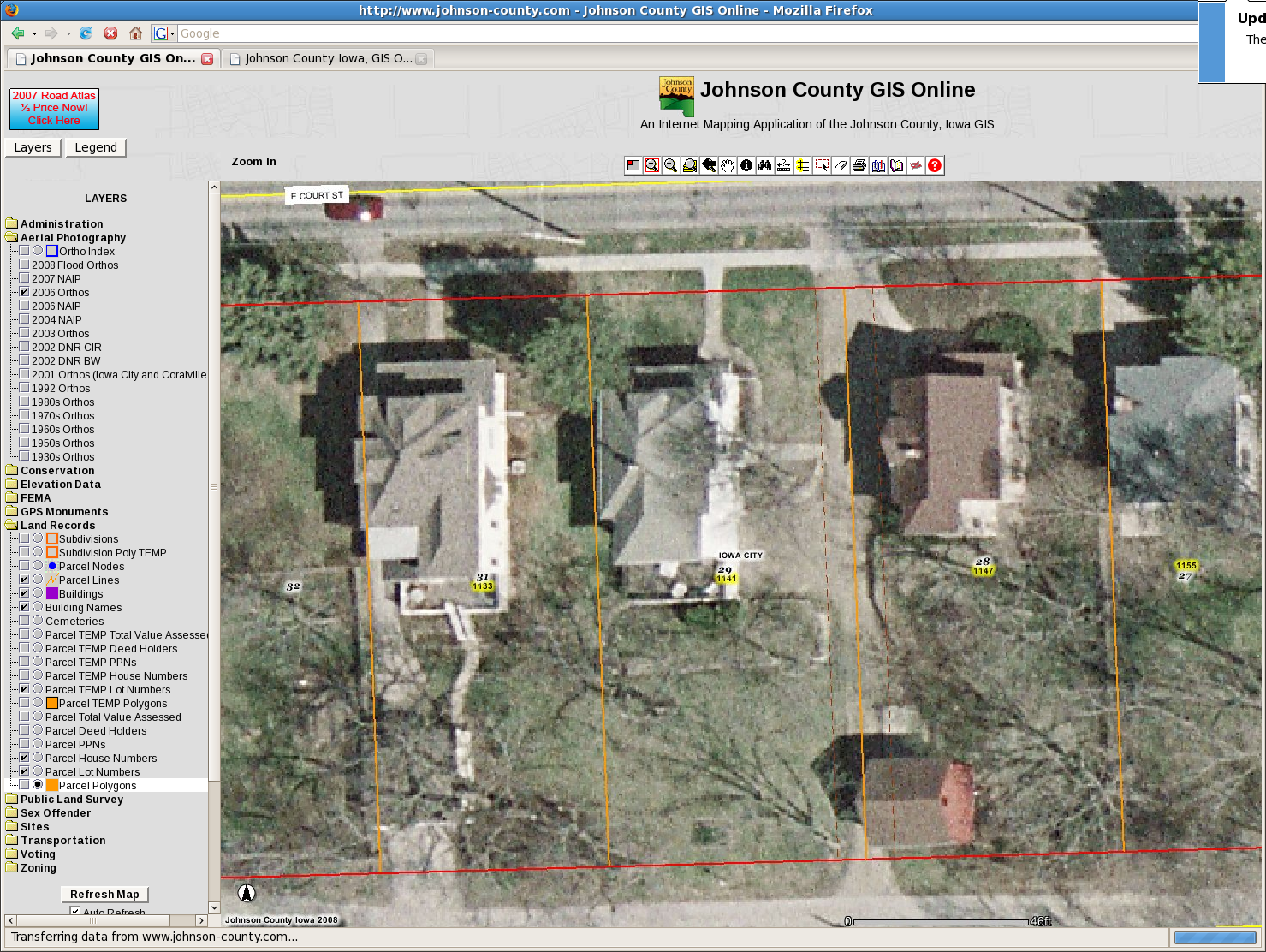Screen dimensions: 1266x952
Task: Click the orange Parcel Polygons swatch
Action: (52, 785)
